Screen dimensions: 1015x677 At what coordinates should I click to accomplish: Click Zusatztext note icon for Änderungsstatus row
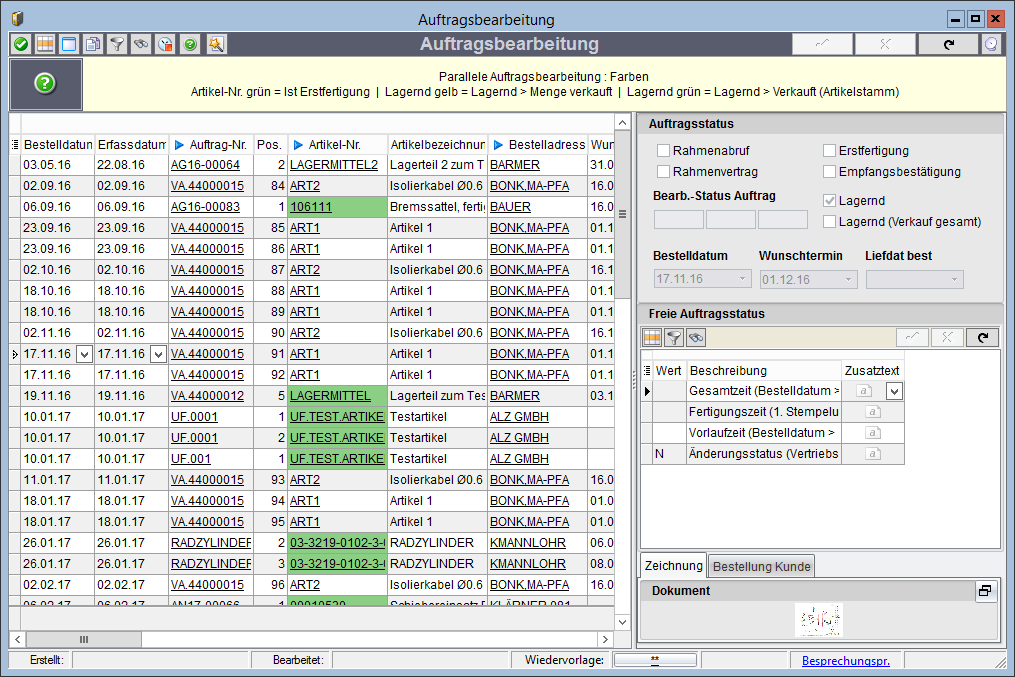(872, 454)
